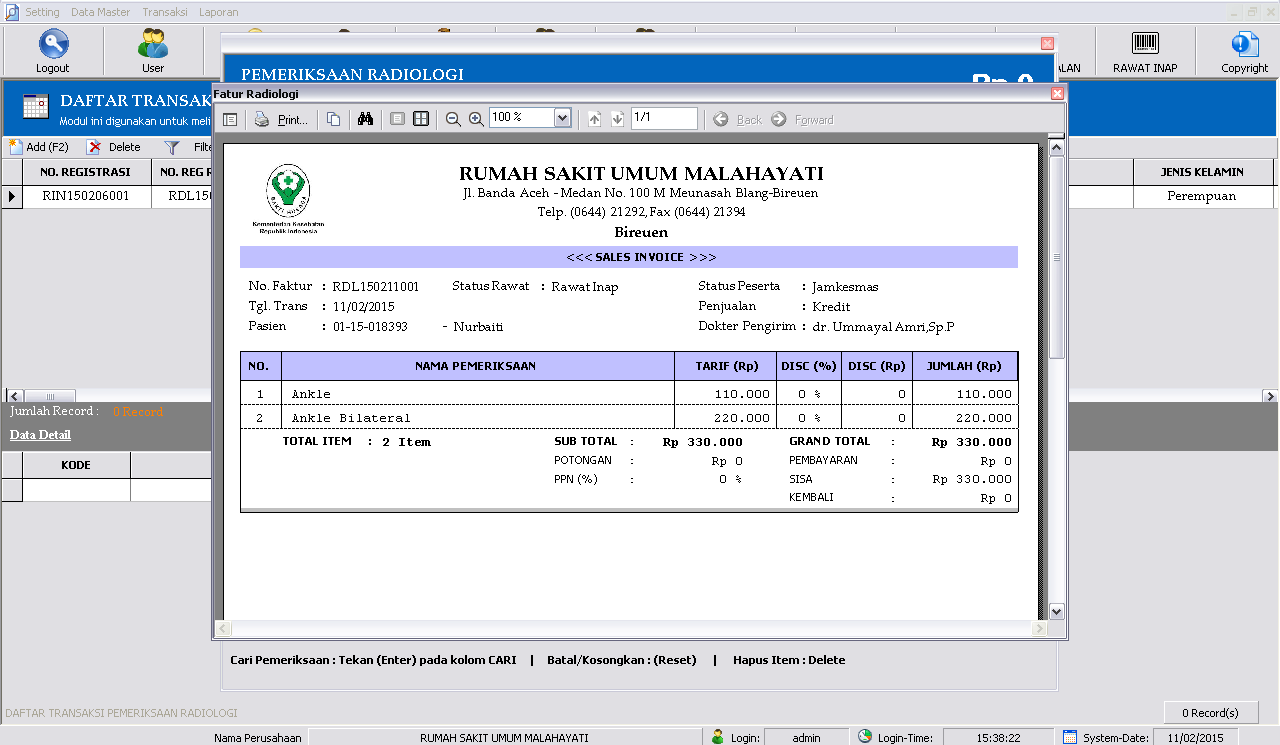Select cell RIN150206001
This screenshot has height=745, width=1280.
85,196
